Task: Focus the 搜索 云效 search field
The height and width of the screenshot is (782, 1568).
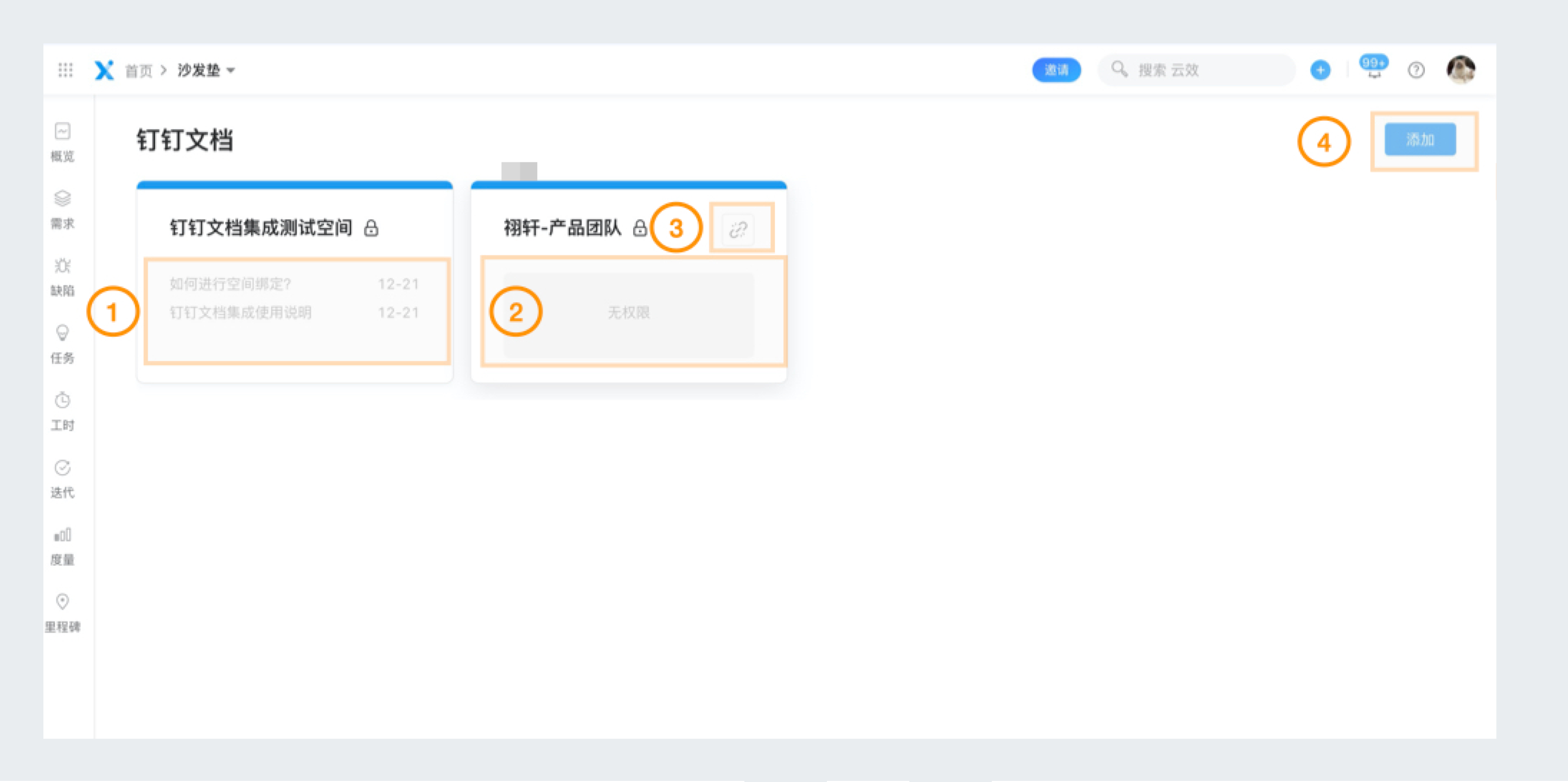Action: coord(1196,70)
